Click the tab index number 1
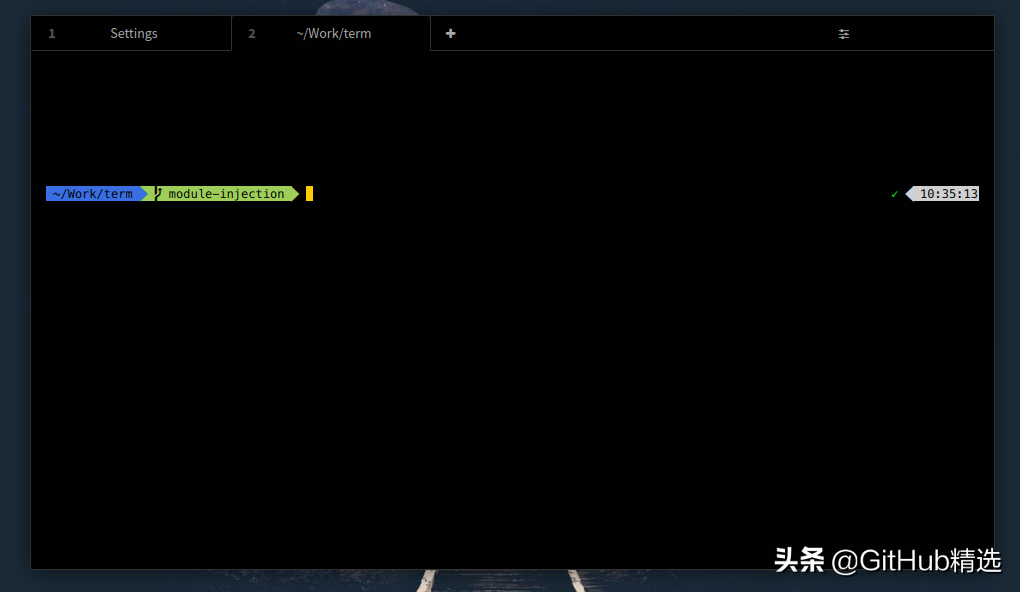Screen dimensions: 1020x592 tap(52, 33)
